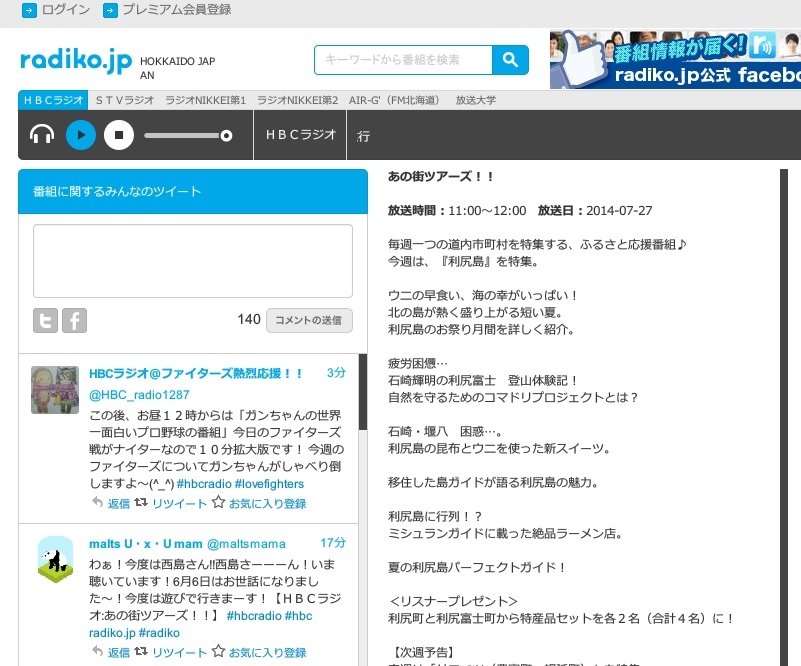Open the 放送大学 station tab
This screenshot has width=801, height=666.
tap(475, 101)
